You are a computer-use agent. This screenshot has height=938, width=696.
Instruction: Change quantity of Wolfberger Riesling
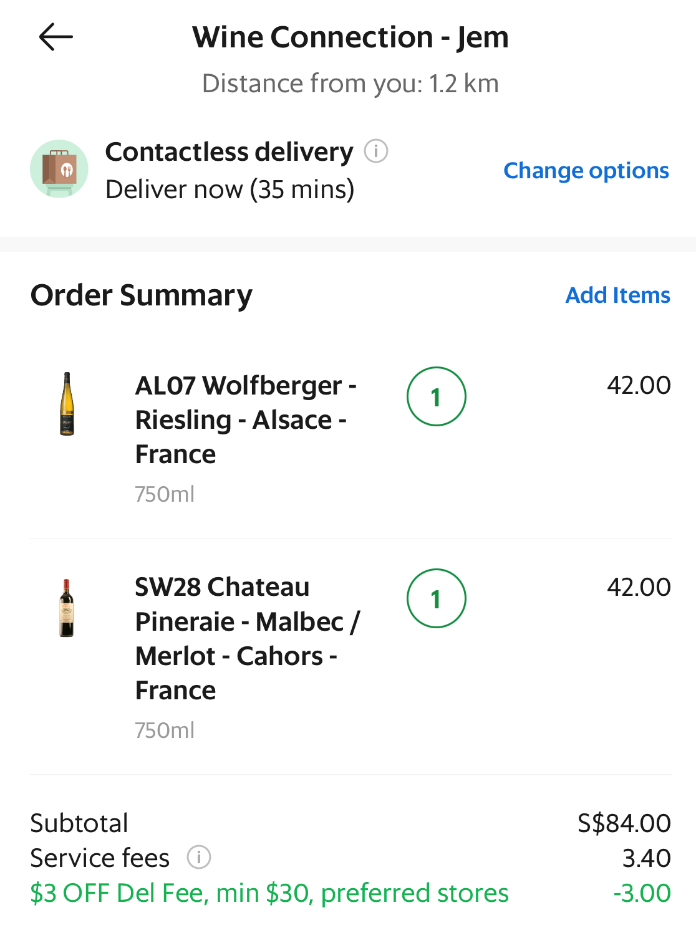(x=436, y=396)
